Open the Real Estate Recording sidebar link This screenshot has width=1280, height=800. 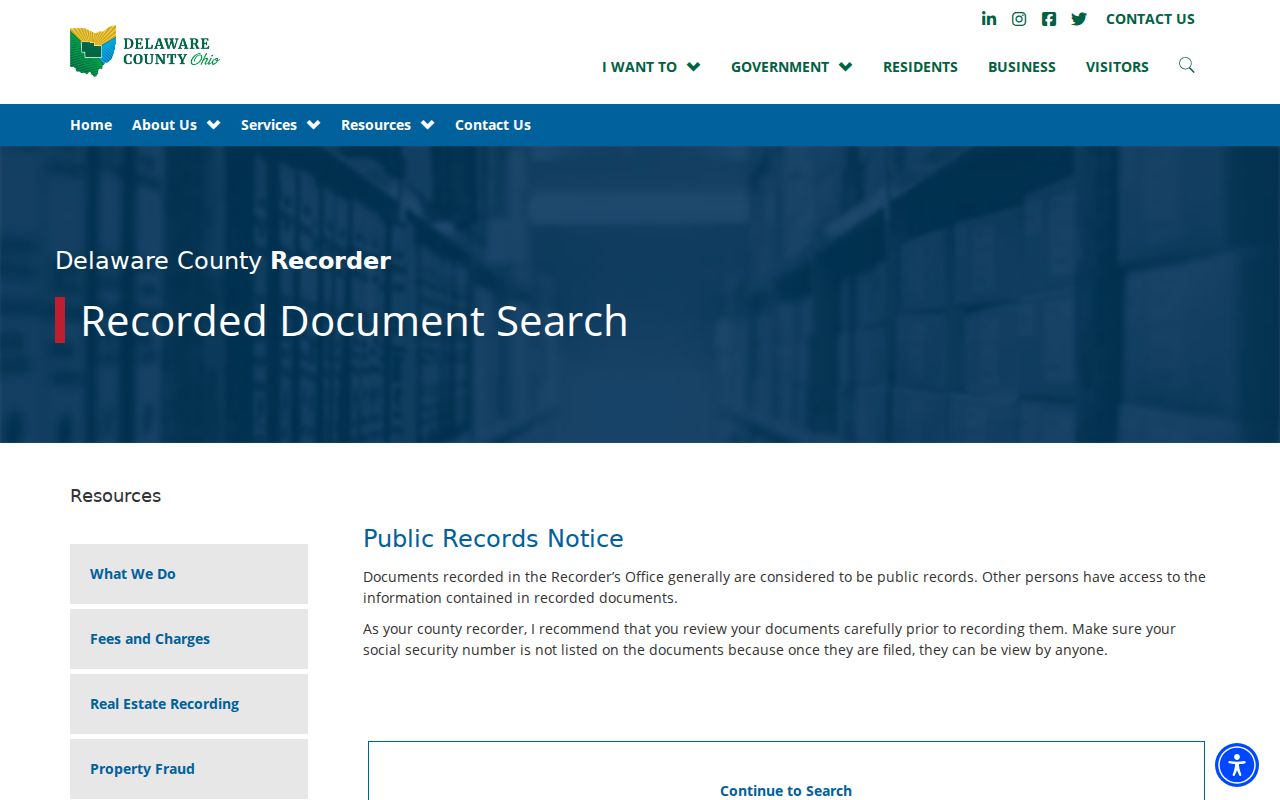189,704
